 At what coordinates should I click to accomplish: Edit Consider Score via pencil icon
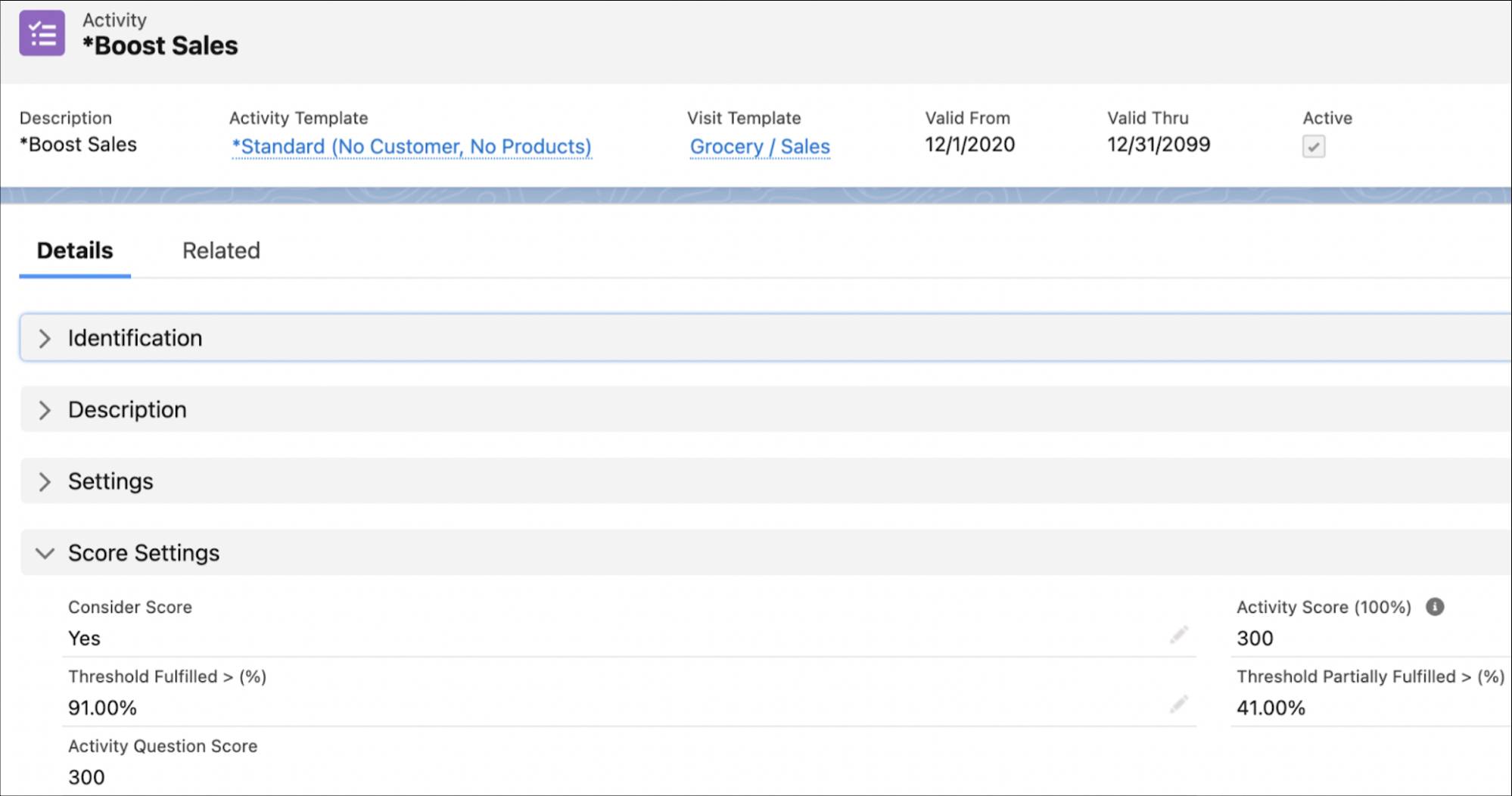(1178, 635)
